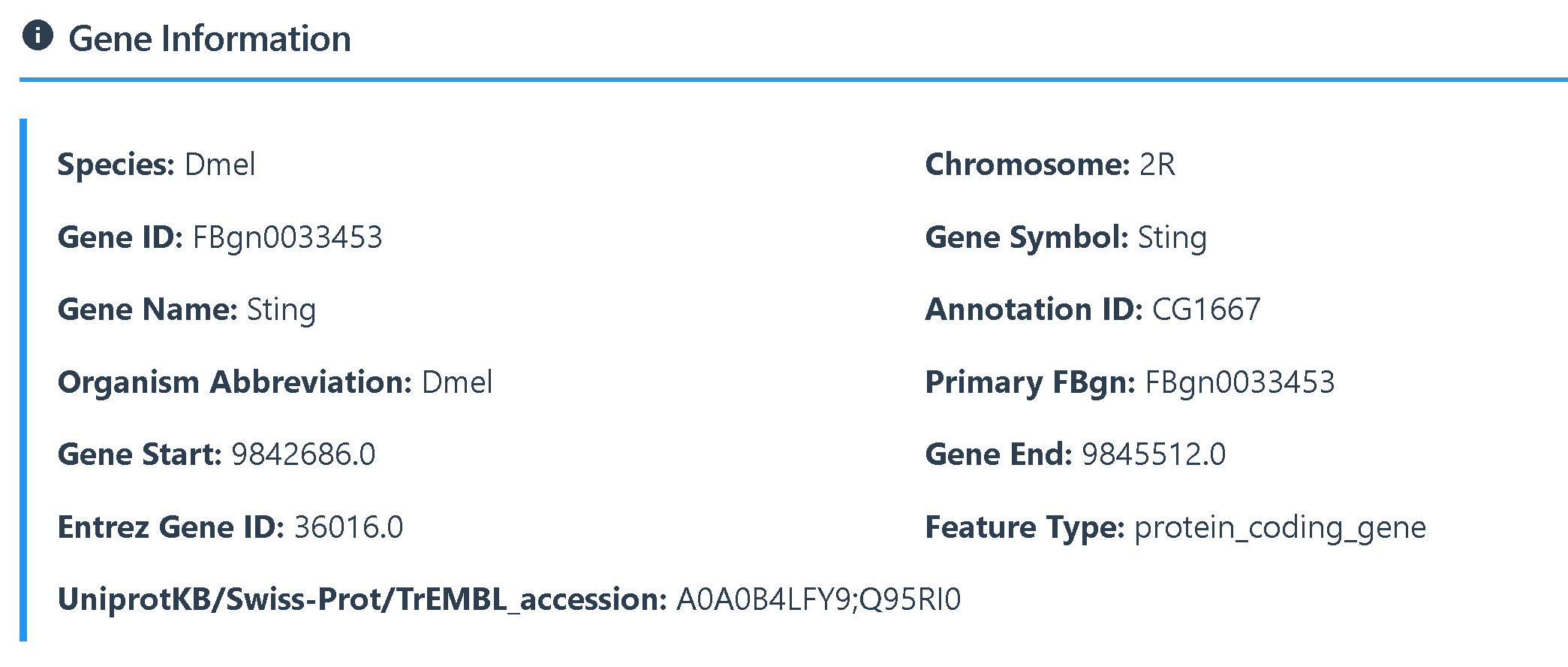Click Annotation ID CG1667
The height and width of the screenshot is (667, 1568).
click(x=1206, y=309)
